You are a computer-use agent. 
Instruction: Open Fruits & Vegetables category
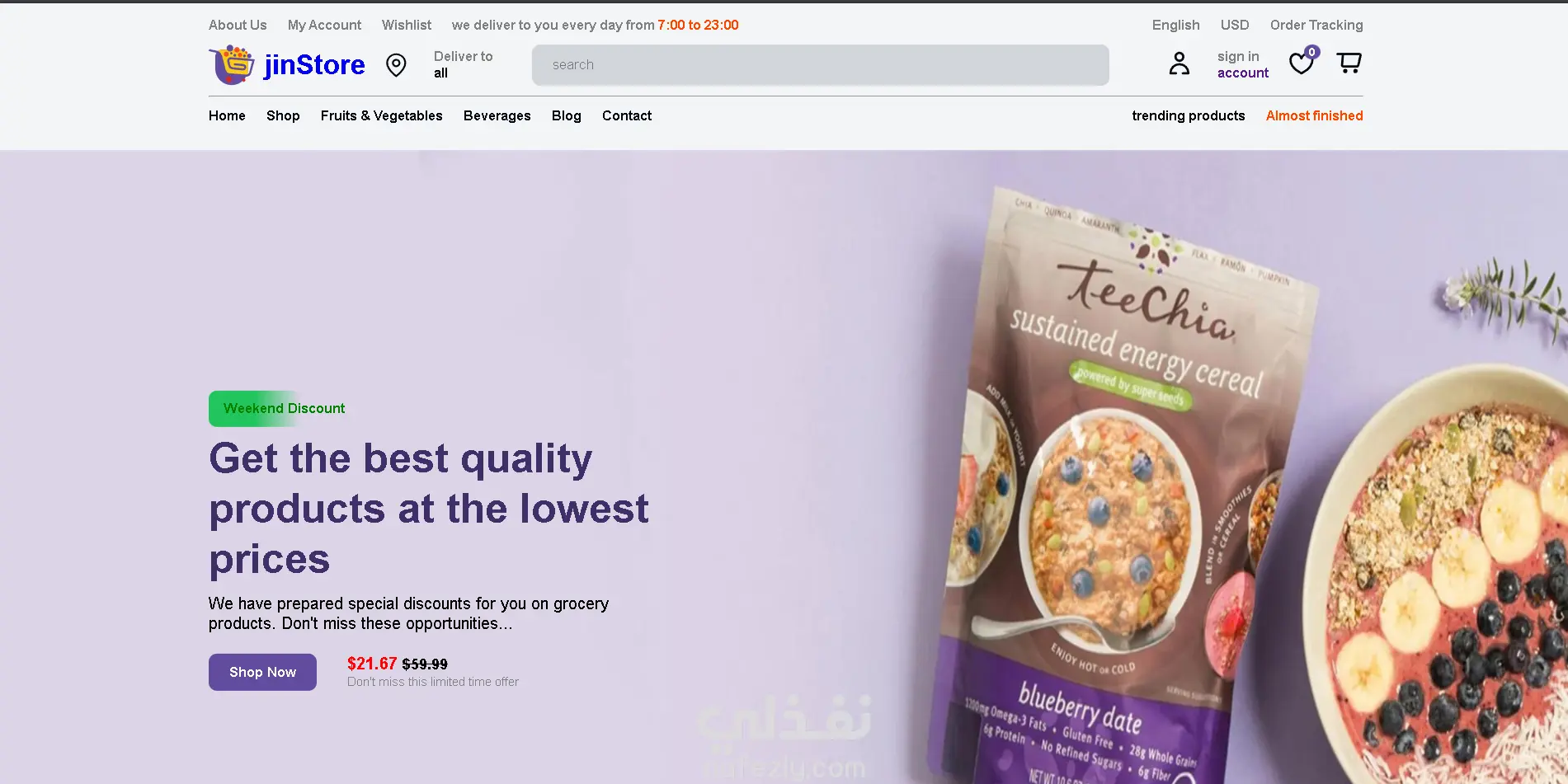[381, 115]
